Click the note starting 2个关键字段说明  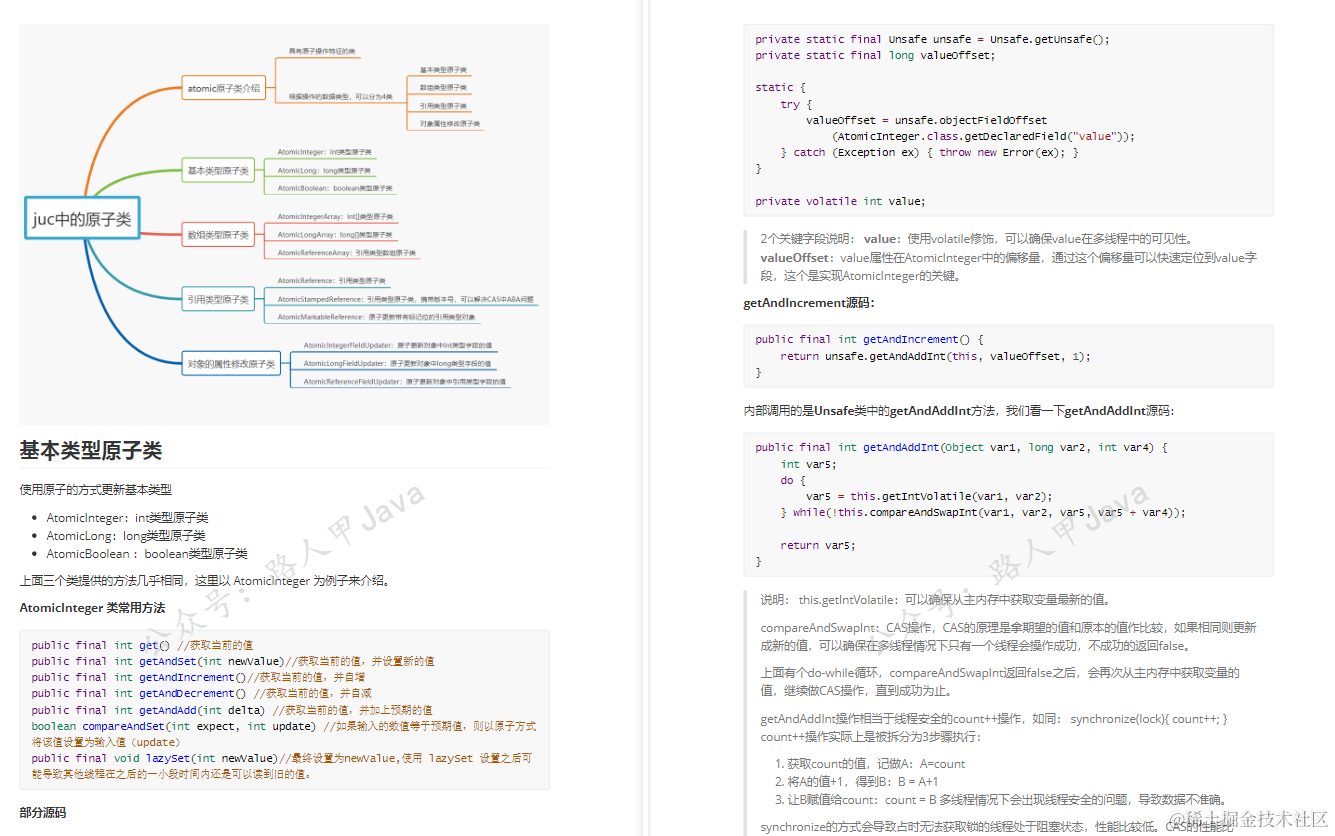click(1008, 257)
